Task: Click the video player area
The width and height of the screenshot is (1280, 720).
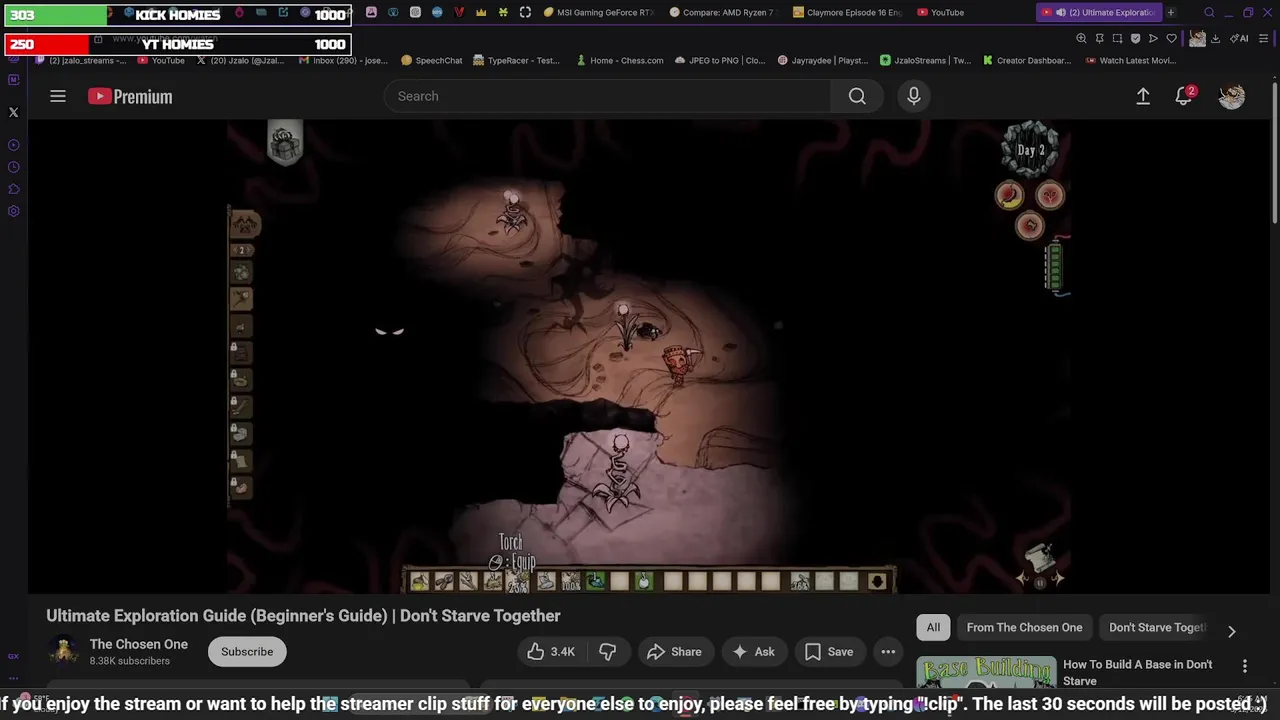Action: (648, 357)
